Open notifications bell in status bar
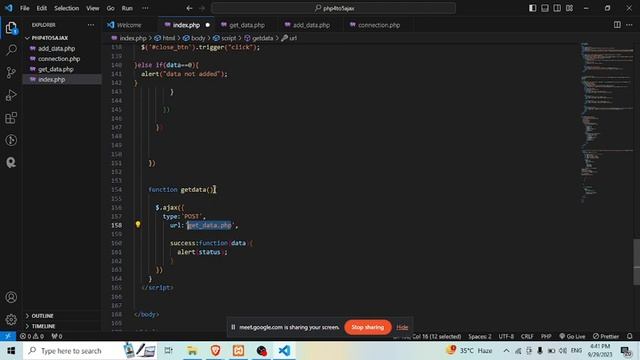Screen dimensions: 640x360 point(629,336)
